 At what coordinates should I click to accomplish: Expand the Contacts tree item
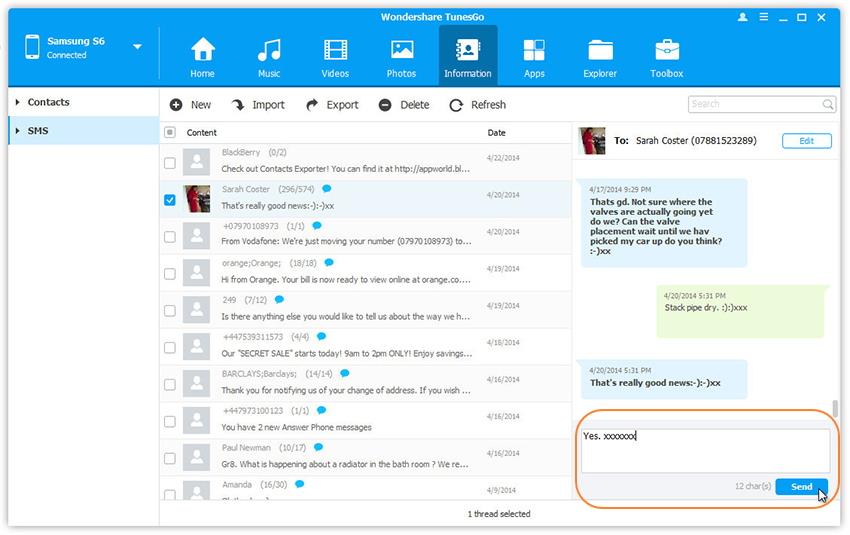coord(18,102)
